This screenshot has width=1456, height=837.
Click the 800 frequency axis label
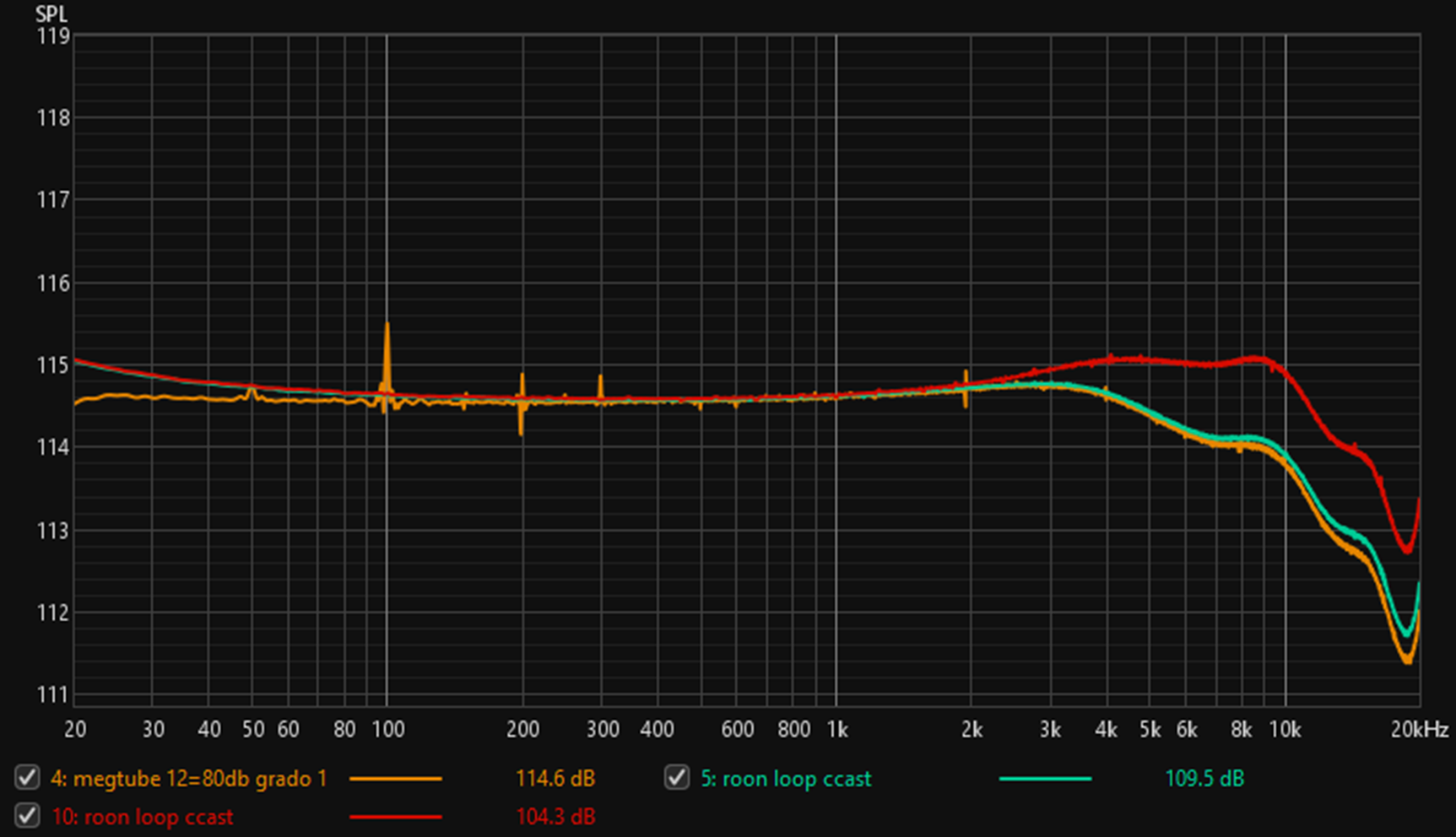pyautogui.click(x=793, y=730)
